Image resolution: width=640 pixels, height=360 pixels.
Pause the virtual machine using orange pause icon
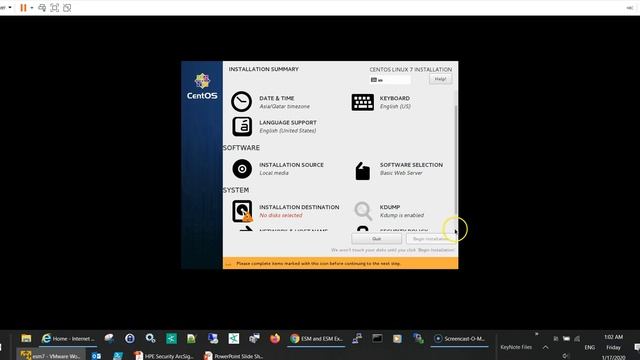tap(23, 8)
